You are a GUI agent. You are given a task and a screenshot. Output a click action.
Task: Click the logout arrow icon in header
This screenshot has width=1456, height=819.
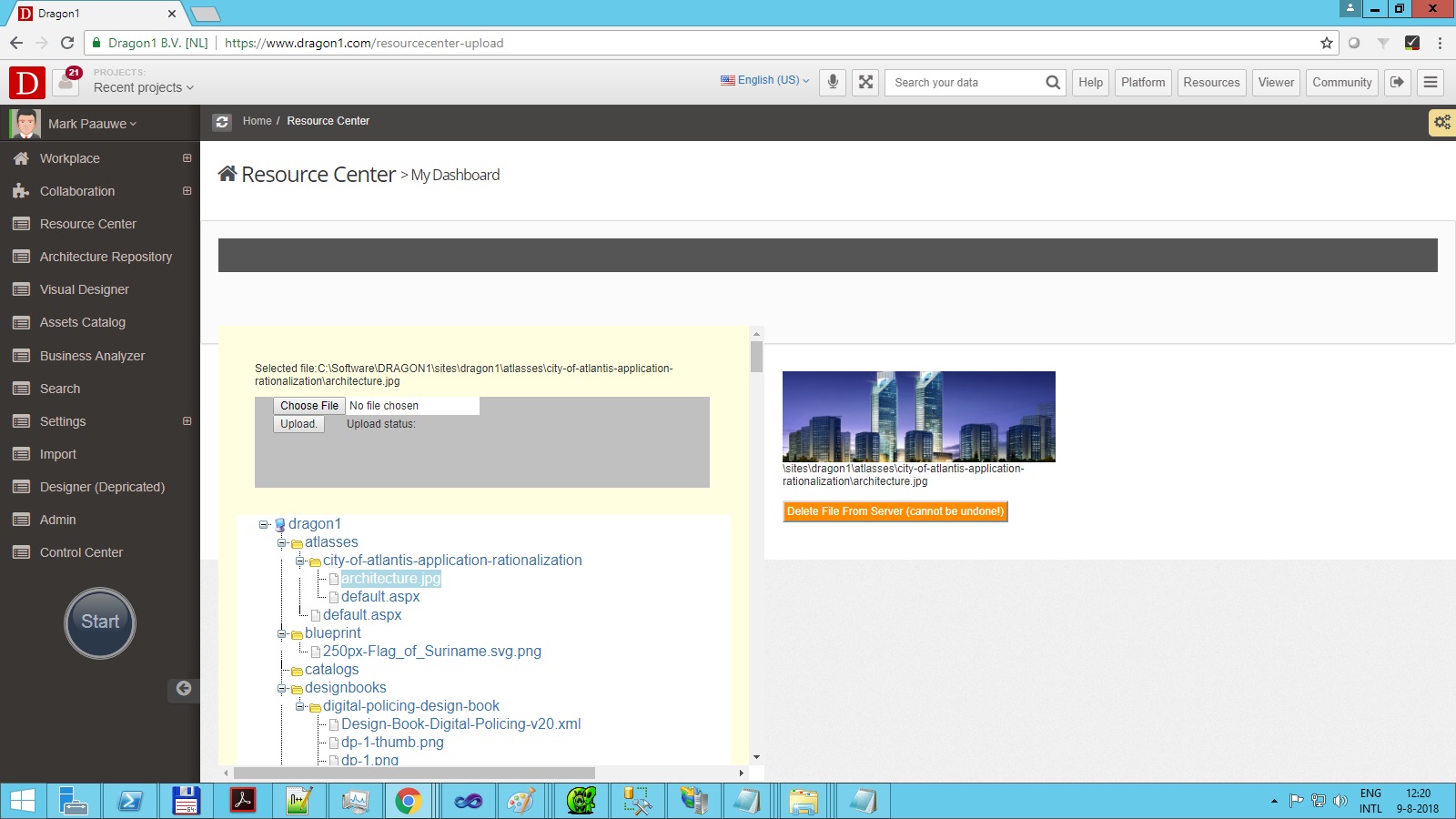1397,82
